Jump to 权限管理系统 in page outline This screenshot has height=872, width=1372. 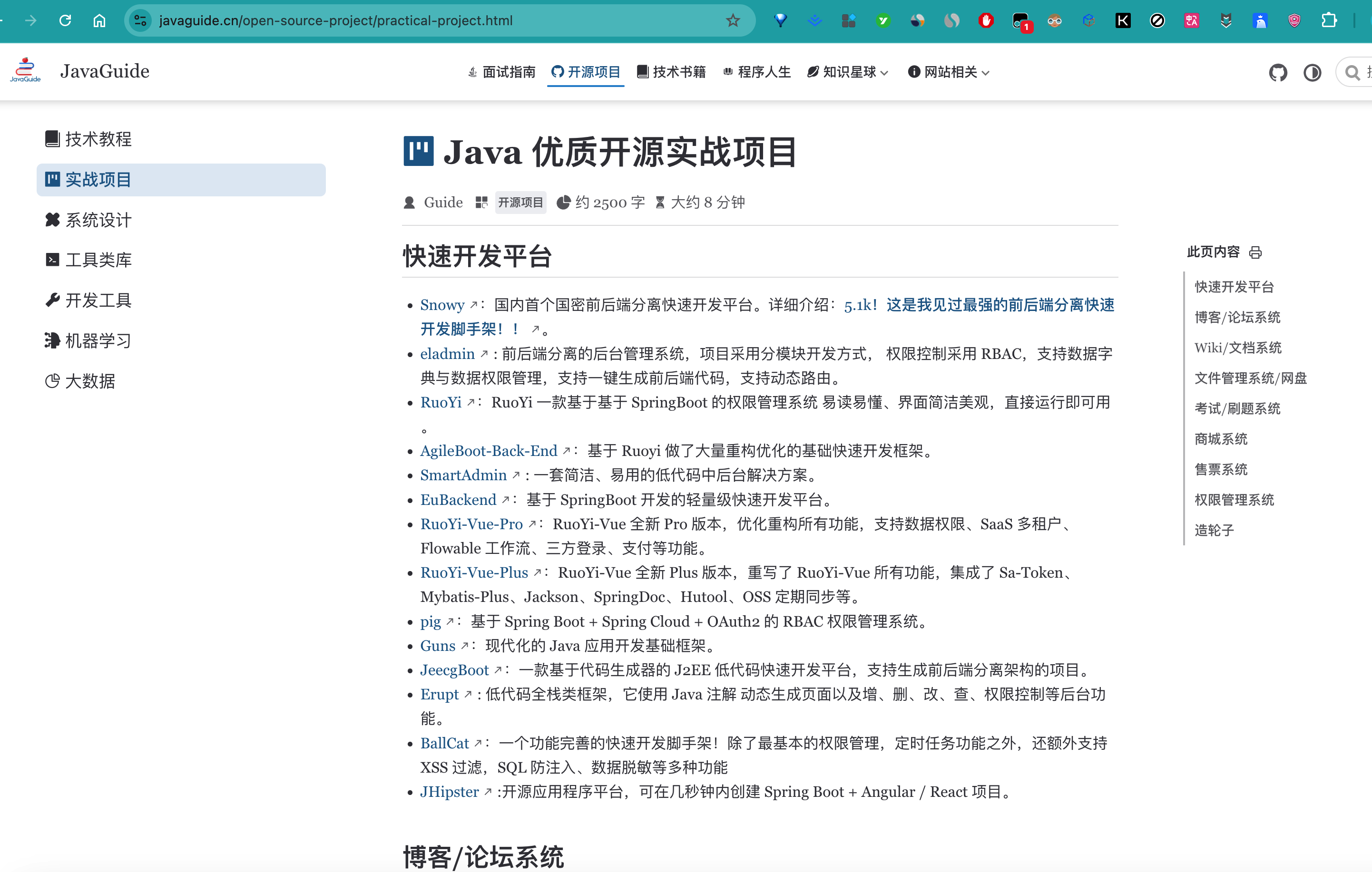pyautogui.click(x=1234, y=500)
